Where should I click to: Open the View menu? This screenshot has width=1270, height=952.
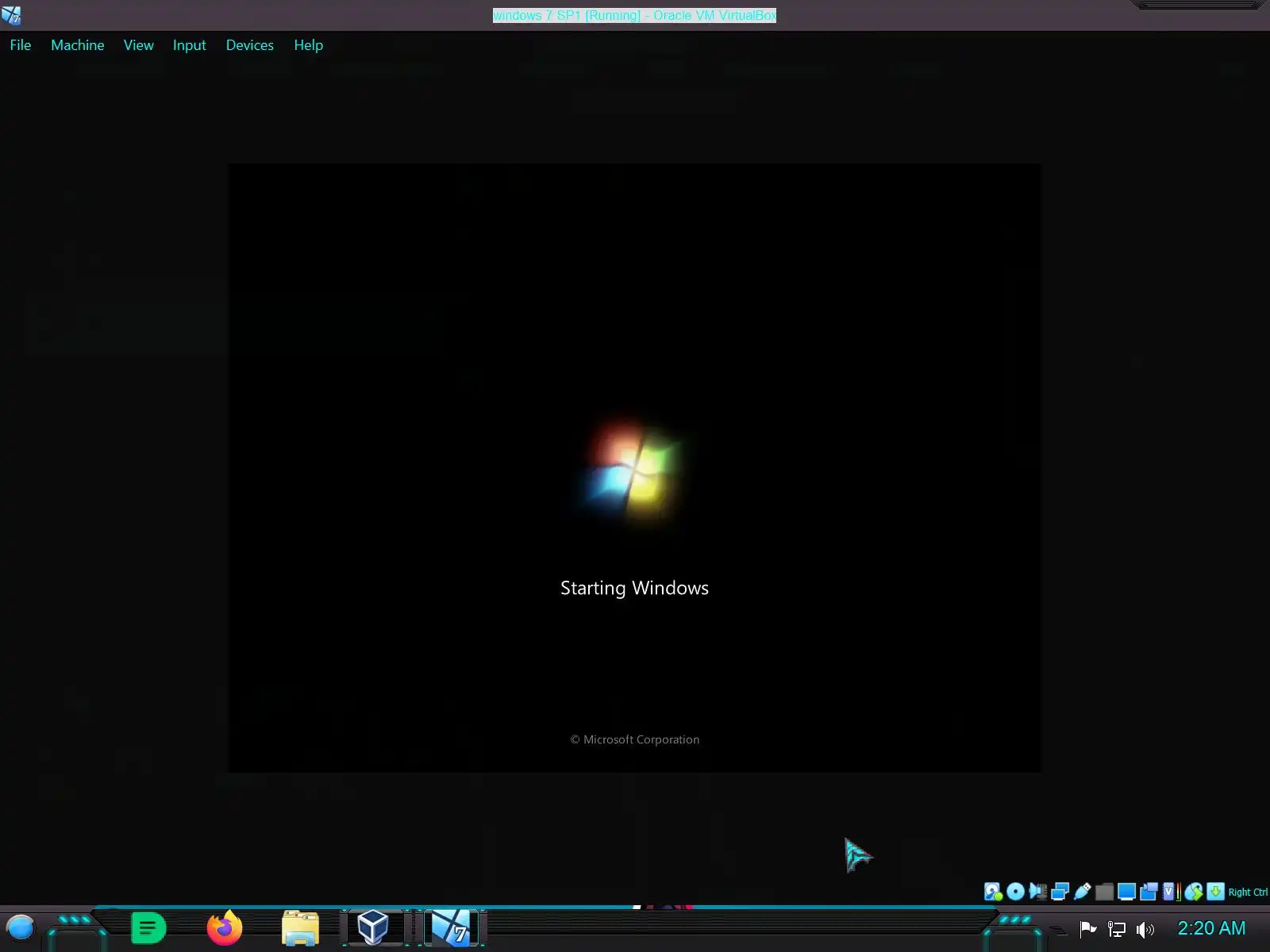(139, 45)
